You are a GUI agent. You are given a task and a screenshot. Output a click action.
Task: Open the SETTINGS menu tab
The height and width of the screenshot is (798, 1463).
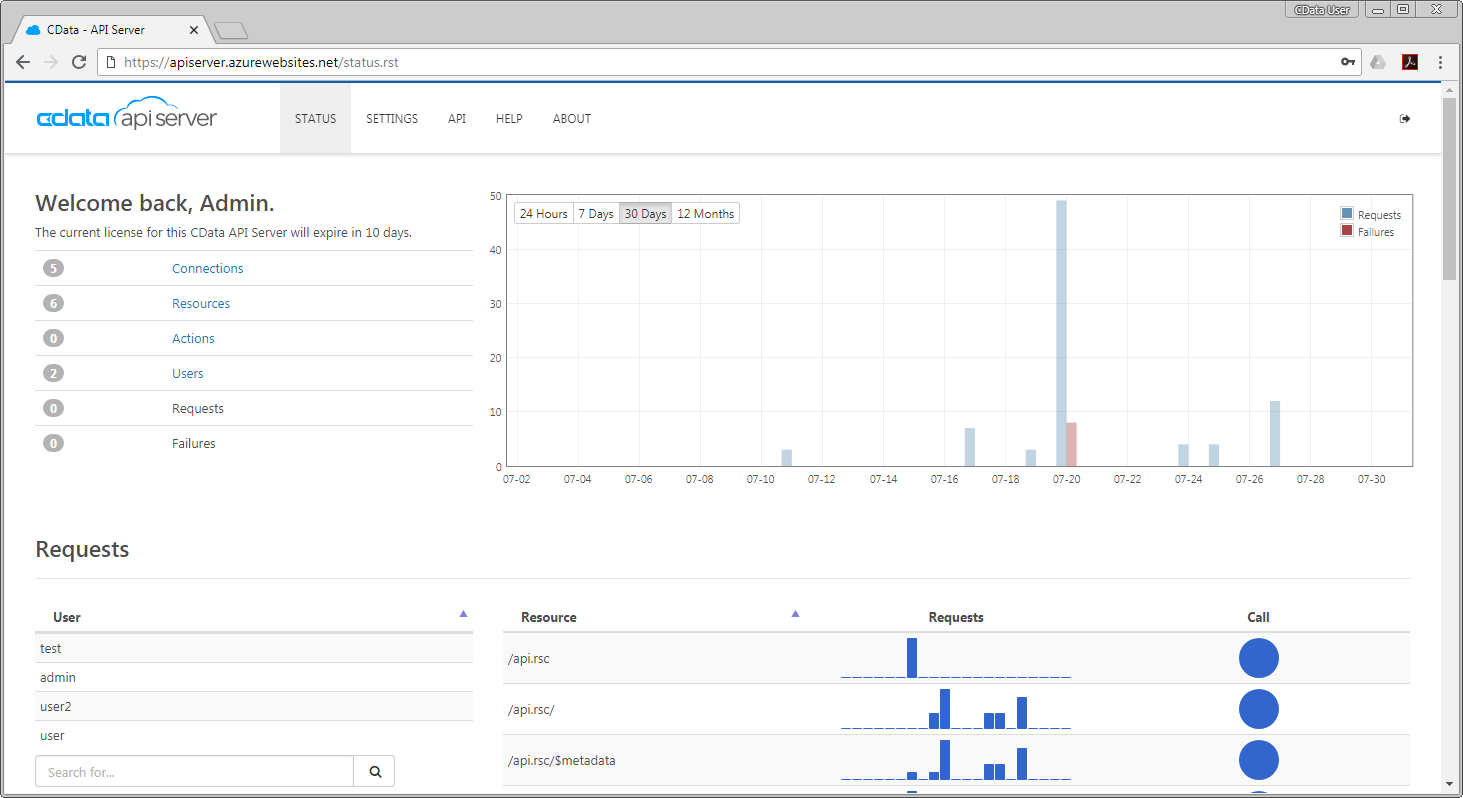[392, 119]
